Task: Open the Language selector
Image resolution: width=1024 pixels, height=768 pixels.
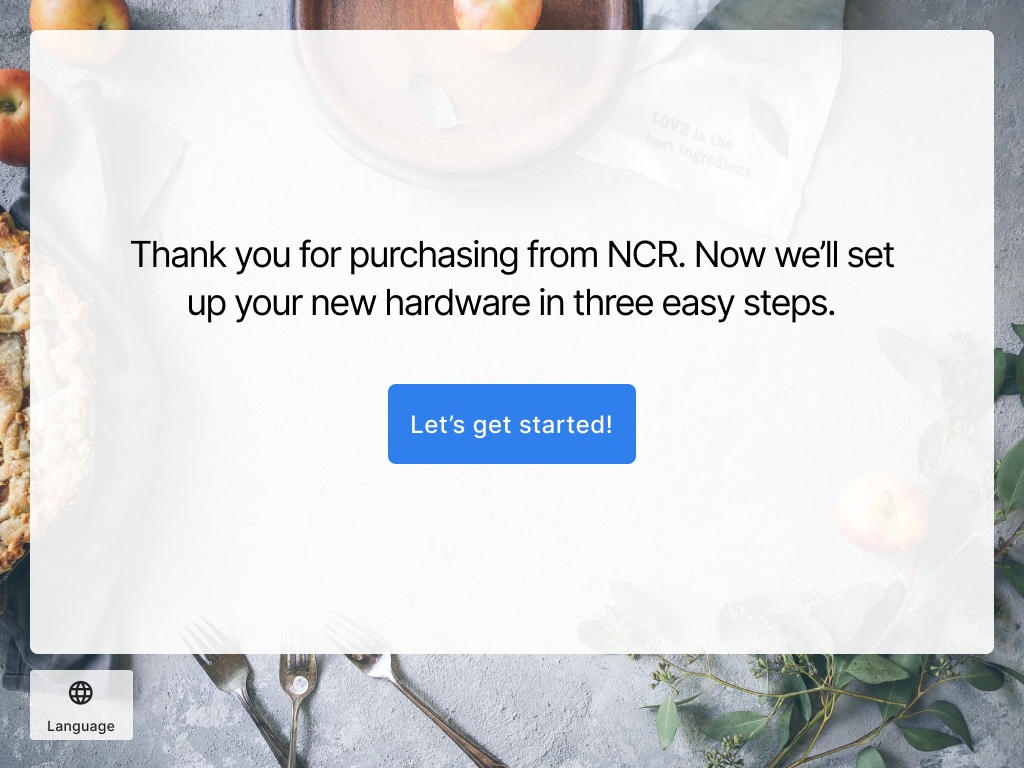Action: [x=81, y=705]
